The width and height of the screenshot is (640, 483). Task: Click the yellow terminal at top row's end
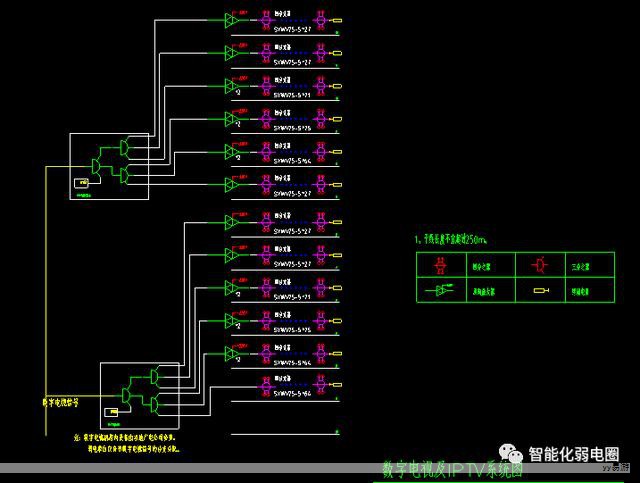tap(337, 20)
